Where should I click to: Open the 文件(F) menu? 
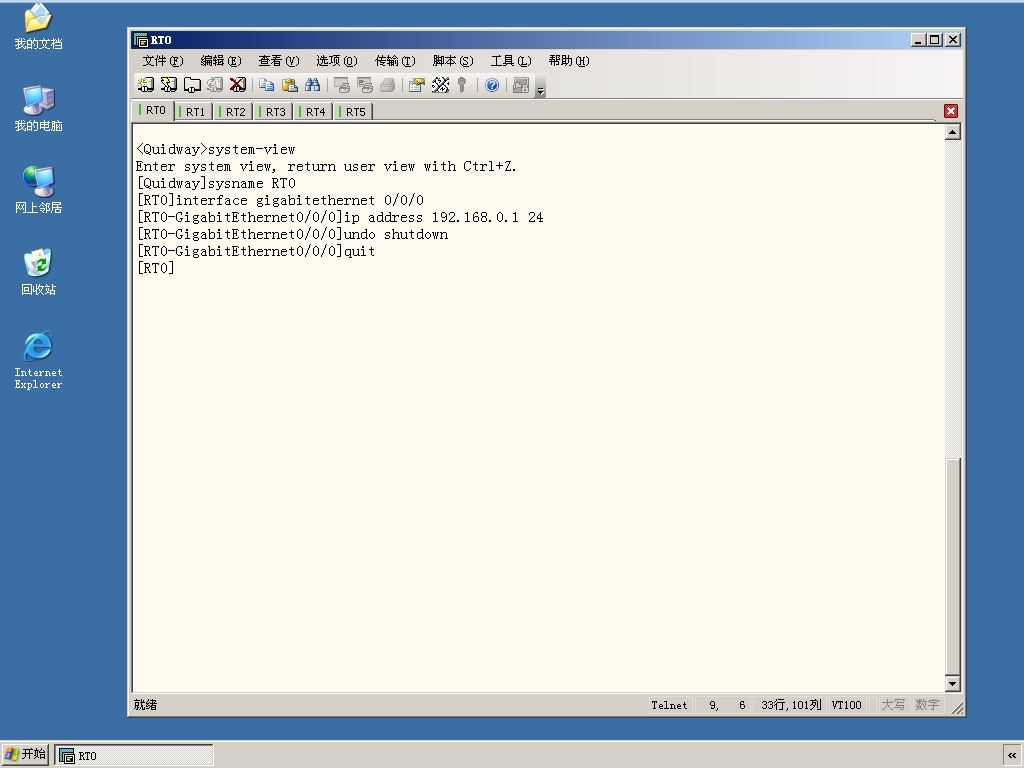click(163, 61)
